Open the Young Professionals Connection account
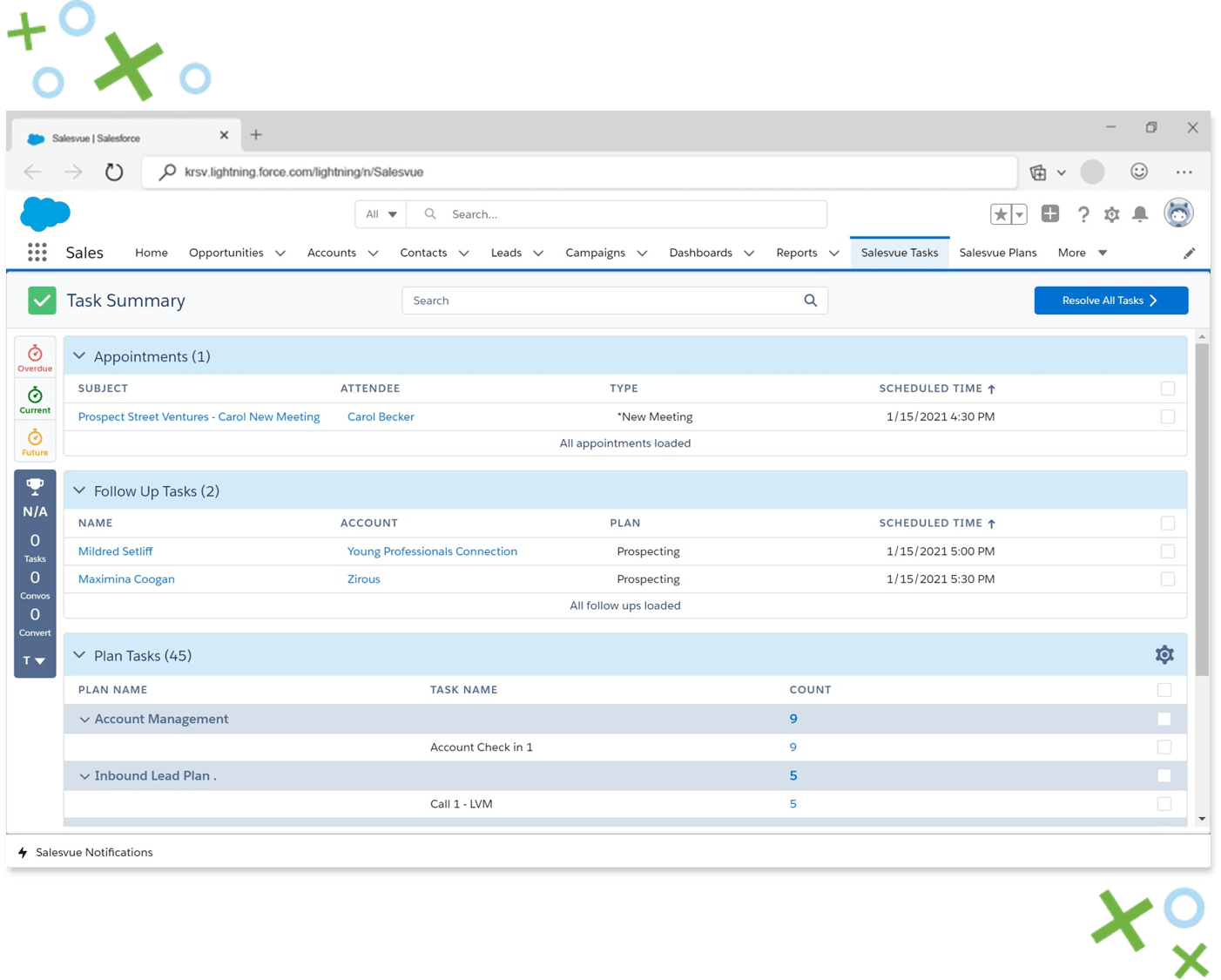Screen dimensions: 1221x980 (432, 551)
